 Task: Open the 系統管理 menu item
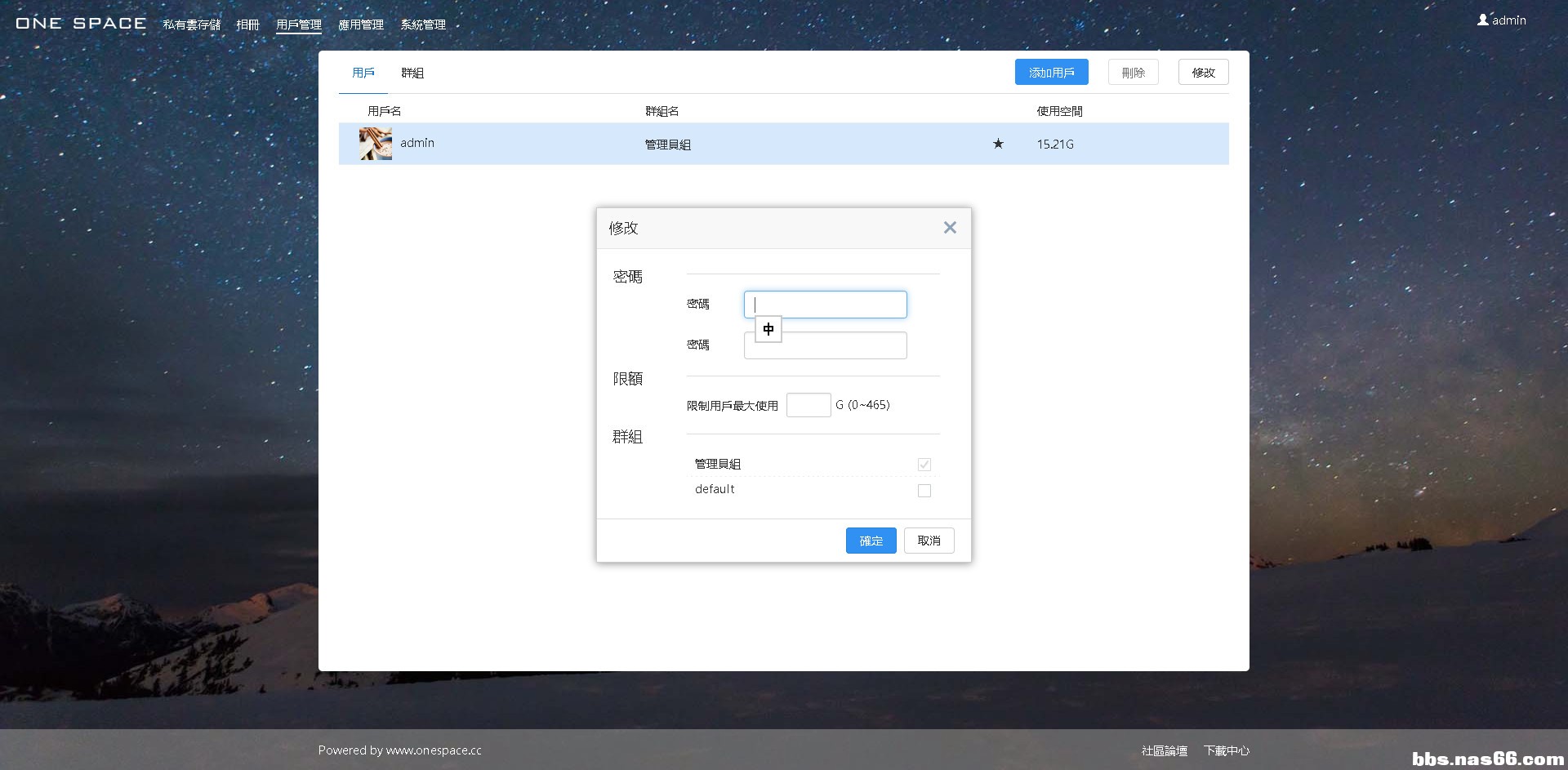coord(422,24)
